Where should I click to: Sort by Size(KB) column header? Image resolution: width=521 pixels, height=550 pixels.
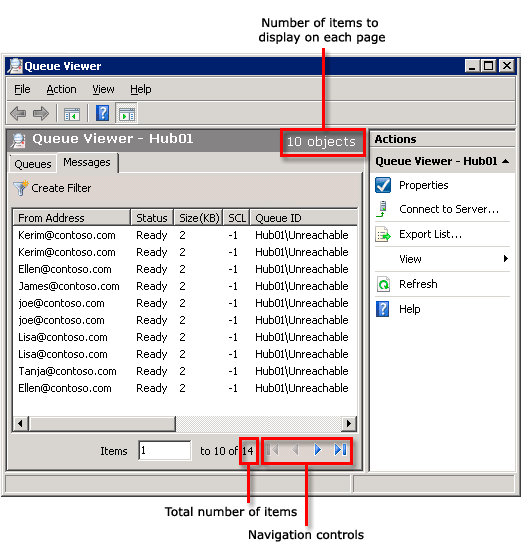click(199, 218)
